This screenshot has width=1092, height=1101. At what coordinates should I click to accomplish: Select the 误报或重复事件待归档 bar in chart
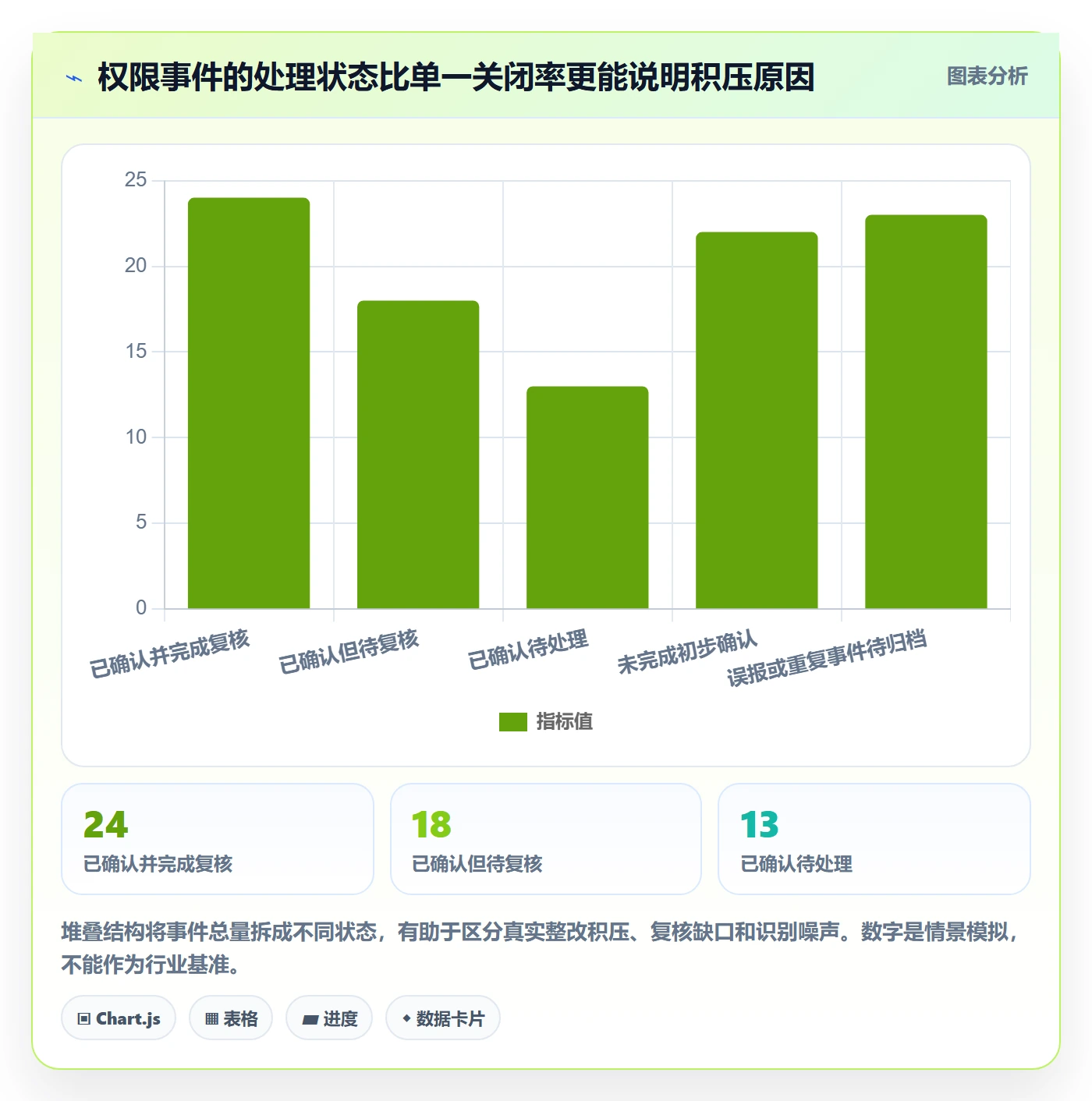tap(926, 412)
